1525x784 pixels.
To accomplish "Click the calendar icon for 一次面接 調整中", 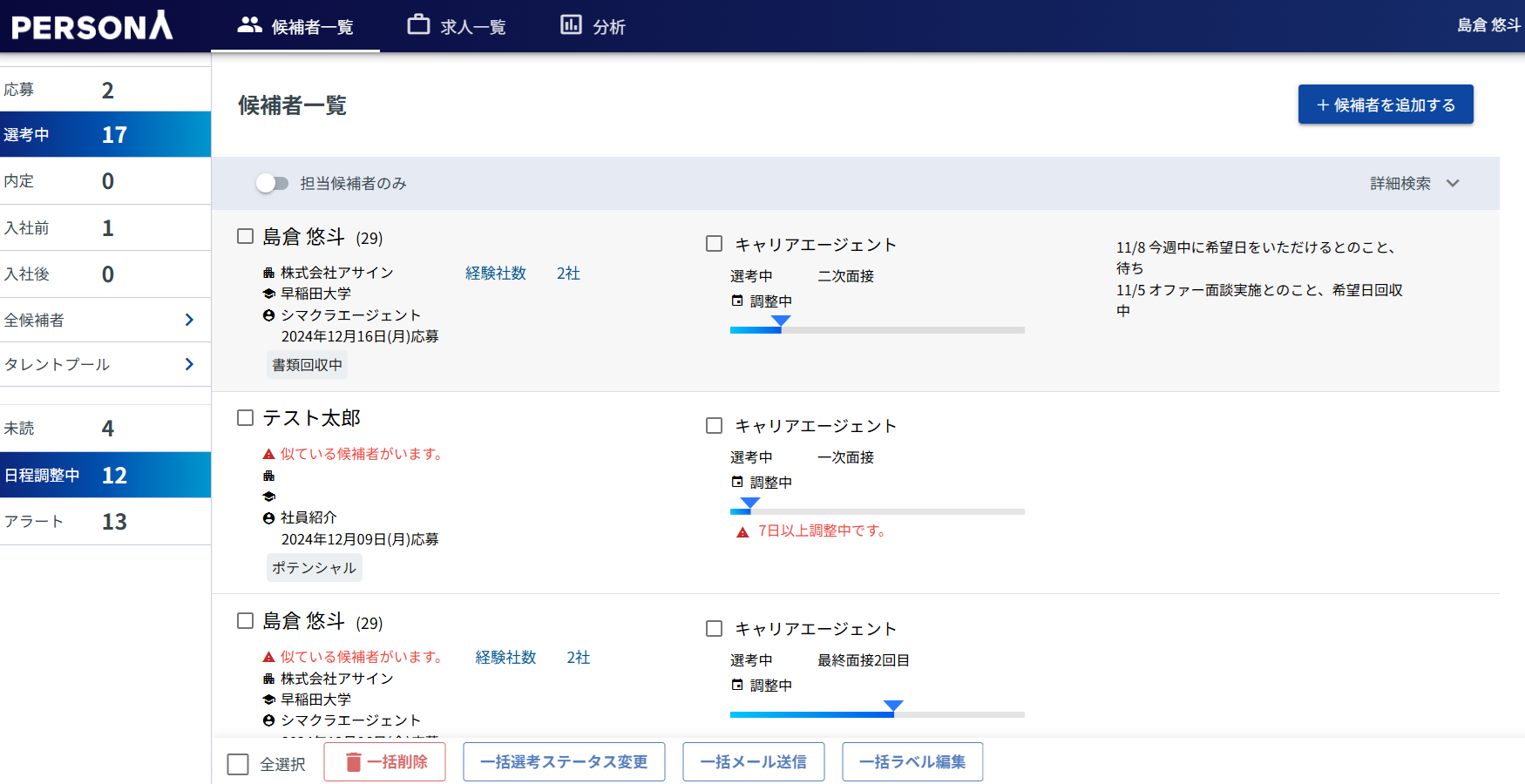I will click(x=737, y=482).
